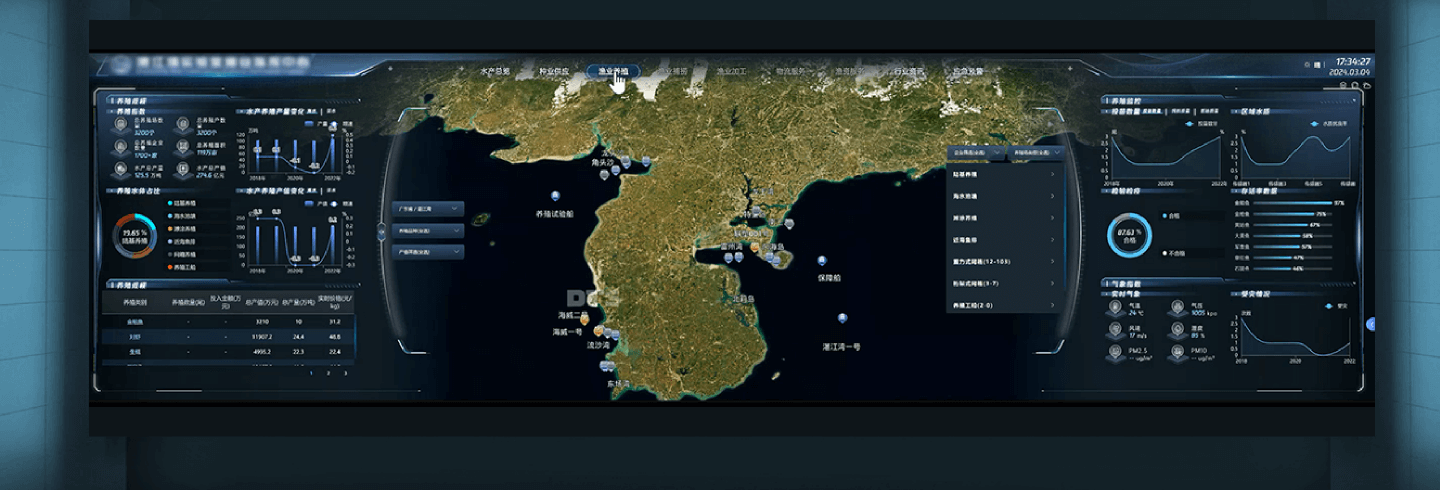Switch to the 种业供应 tab
The image size is (1440, 490).
pos(554,72)
